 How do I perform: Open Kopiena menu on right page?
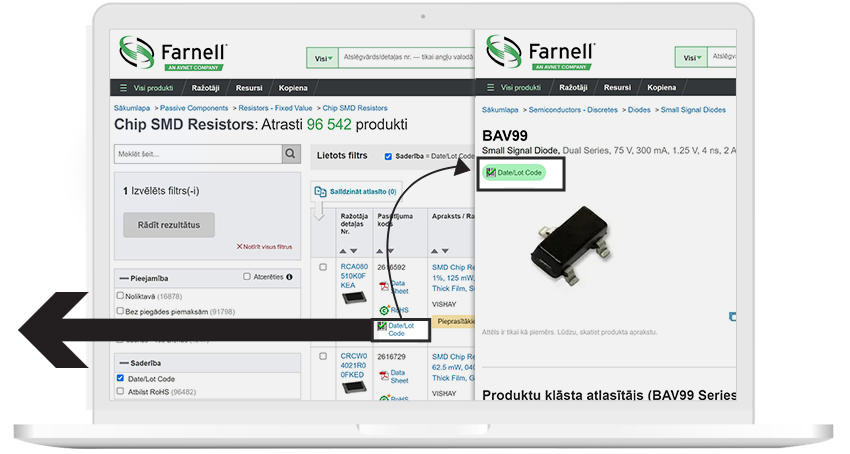click(x=661, y=87)
